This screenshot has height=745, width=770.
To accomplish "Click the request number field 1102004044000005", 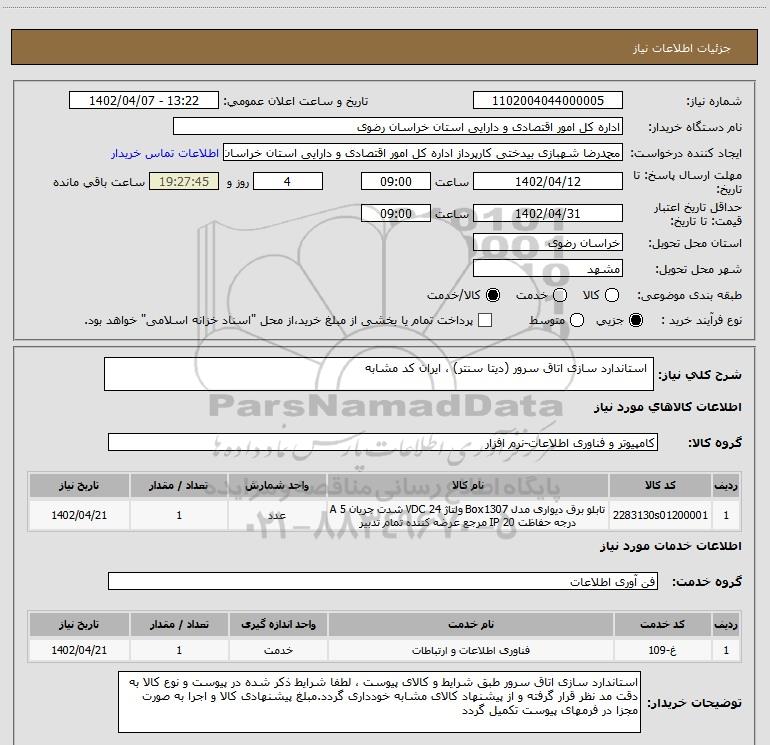I will point(548,101).
